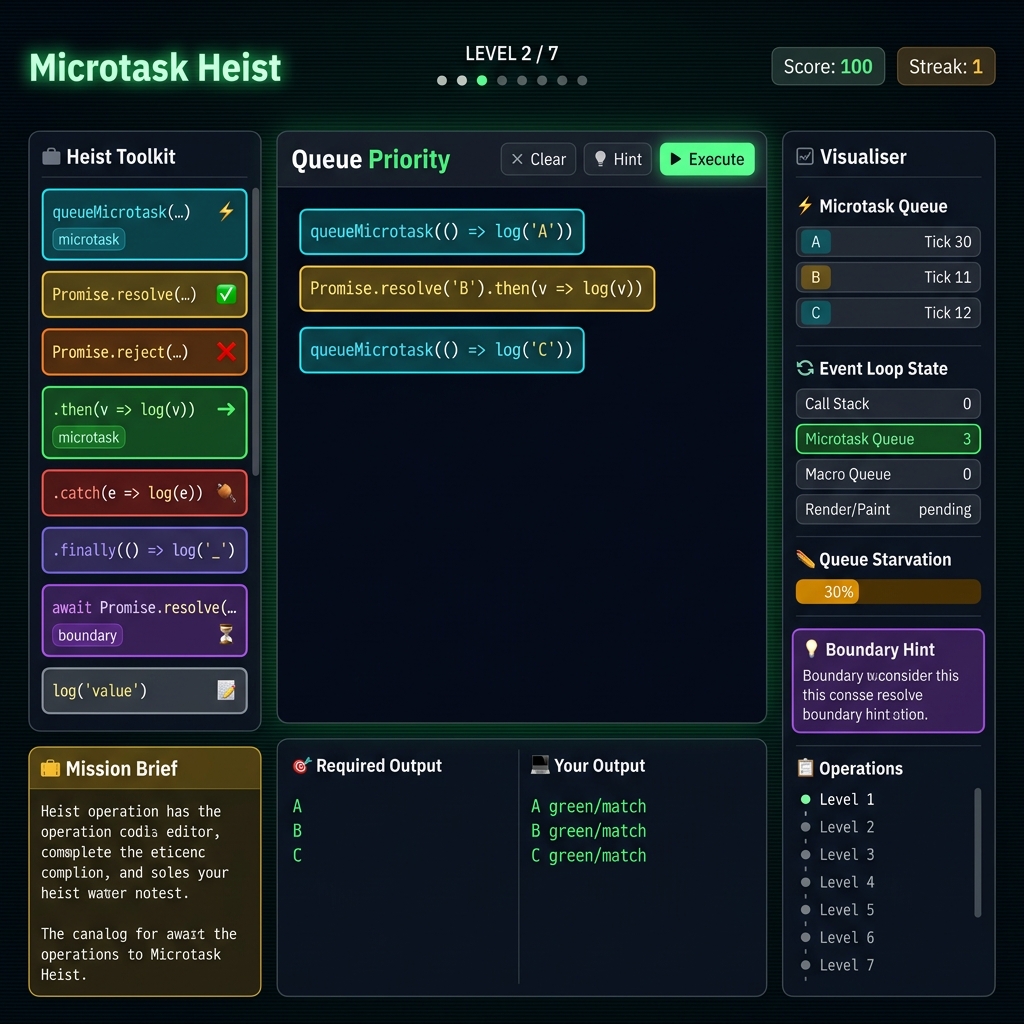Click the A badge in Microtask Queue
The image size is (1024, 1024).
(x=815, y=242)
